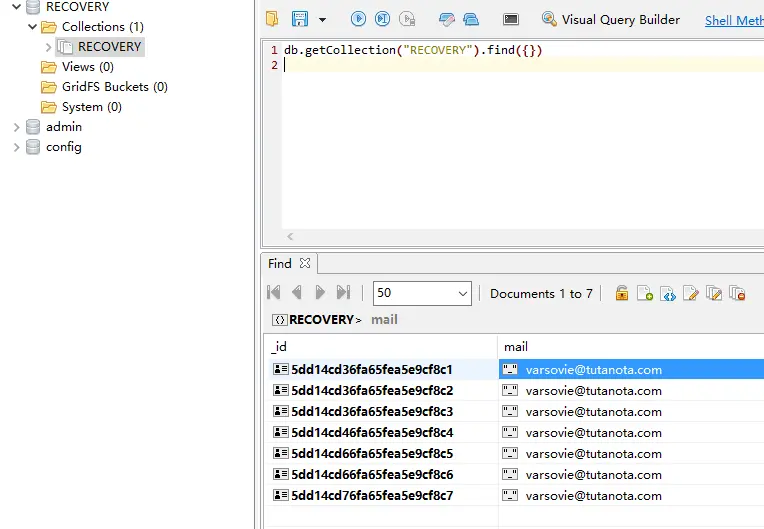
Task: Select id ending in cf8c4
Action: 372,433
